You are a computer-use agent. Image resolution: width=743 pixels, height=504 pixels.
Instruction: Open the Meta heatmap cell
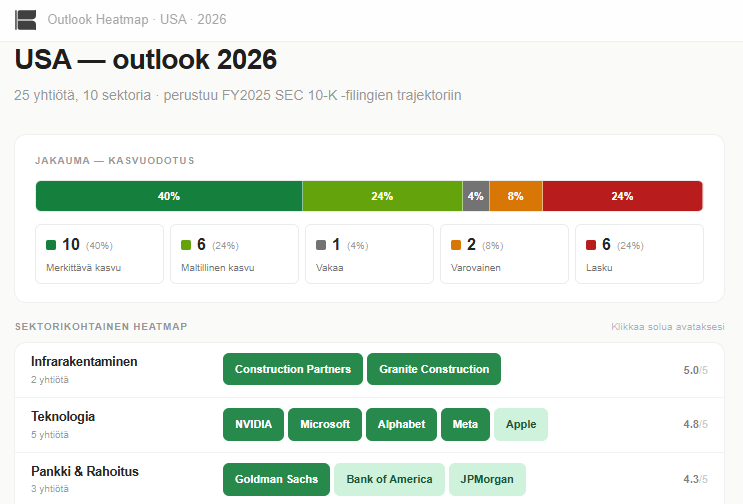[465, 424]
